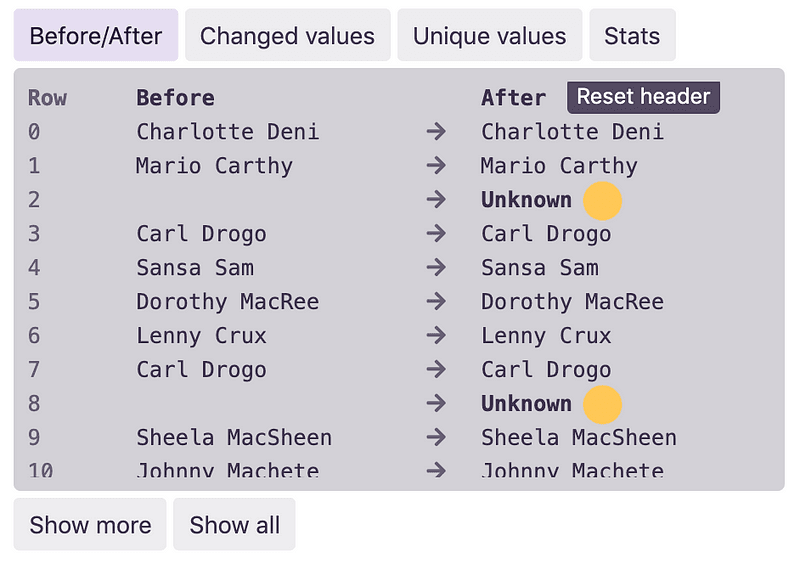Click the Reset header button

coord(643,97)
